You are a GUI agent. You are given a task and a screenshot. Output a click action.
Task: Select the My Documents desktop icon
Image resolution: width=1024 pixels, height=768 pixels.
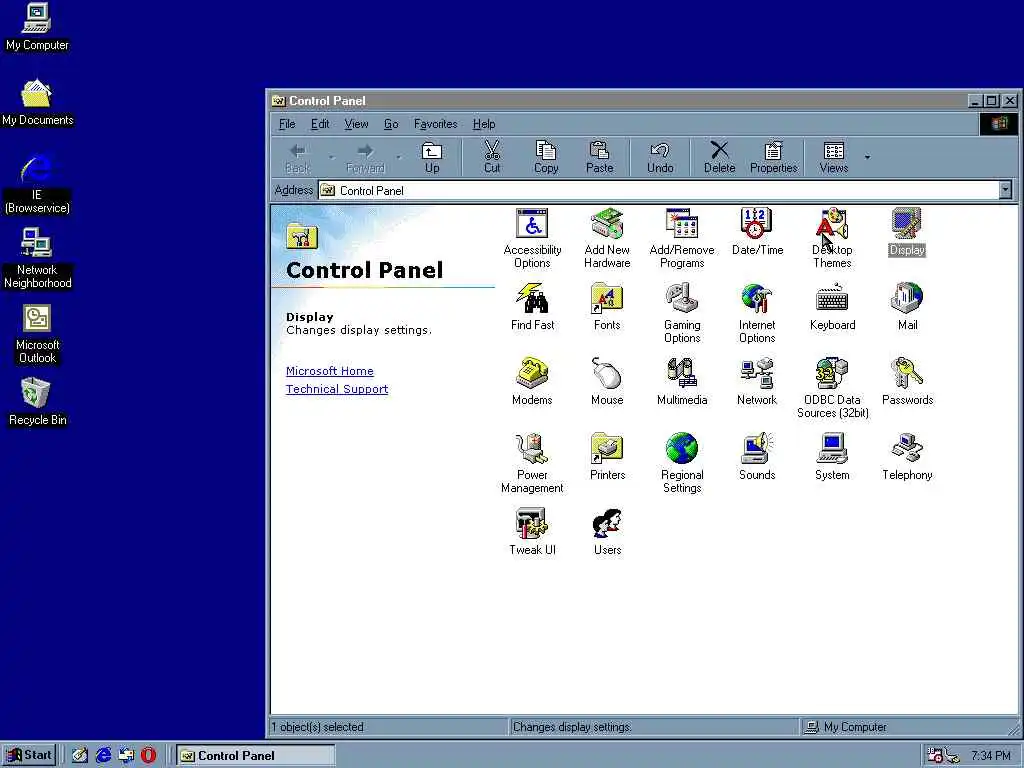pyautogui.click(x=37, y=102)
